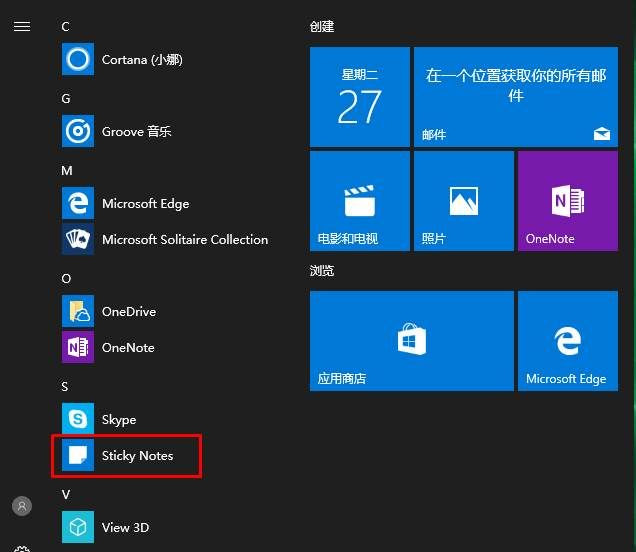Open Microsoft Edge in the app list
The width and height of the screenshot is (636, 552).
(144, 204)
